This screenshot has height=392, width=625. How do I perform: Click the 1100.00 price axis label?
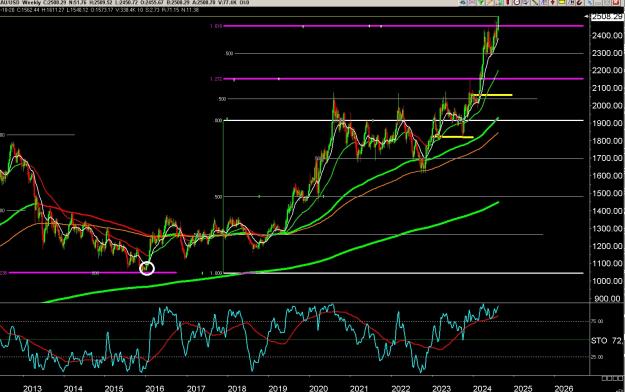(606, 264)
